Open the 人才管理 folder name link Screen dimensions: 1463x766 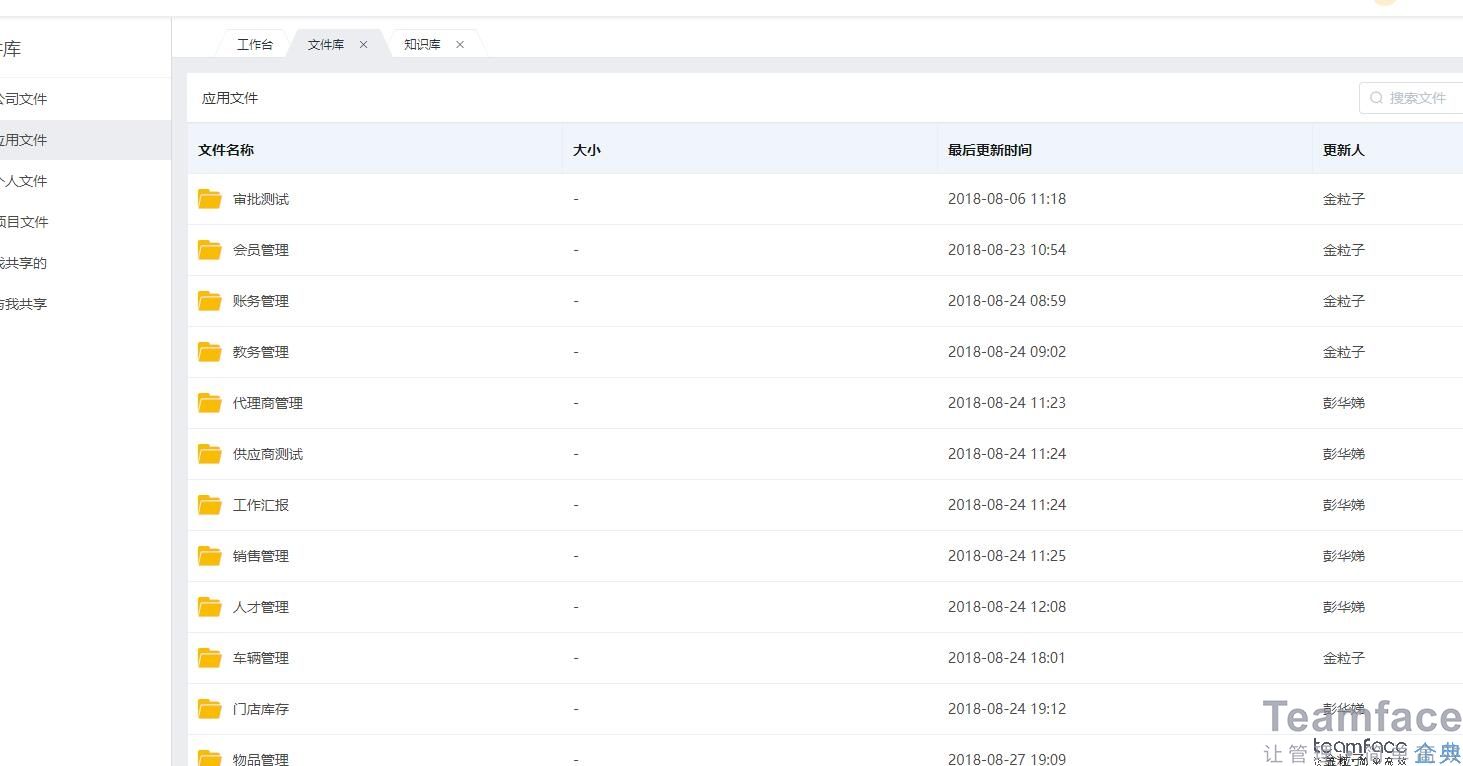pos(261,607)
